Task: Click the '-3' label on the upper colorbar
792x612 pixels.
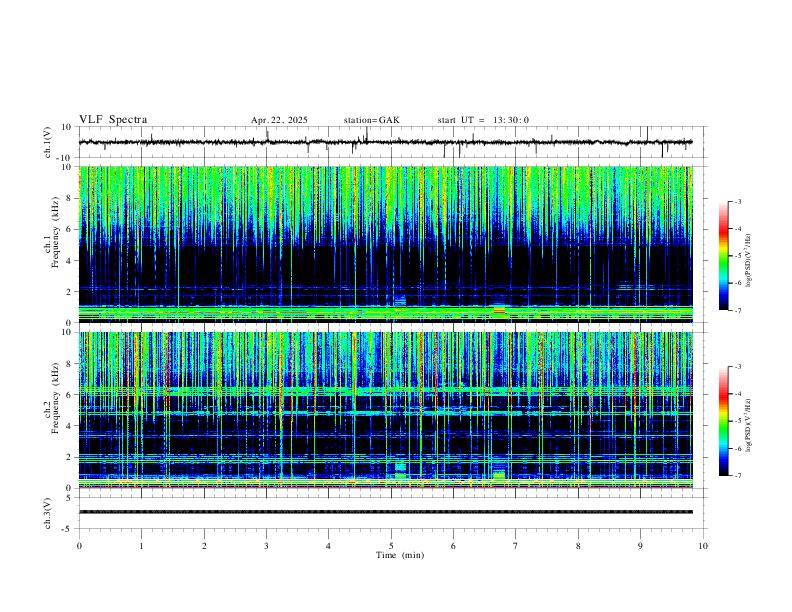Action: pyautogui.click(x=737, y=201)
